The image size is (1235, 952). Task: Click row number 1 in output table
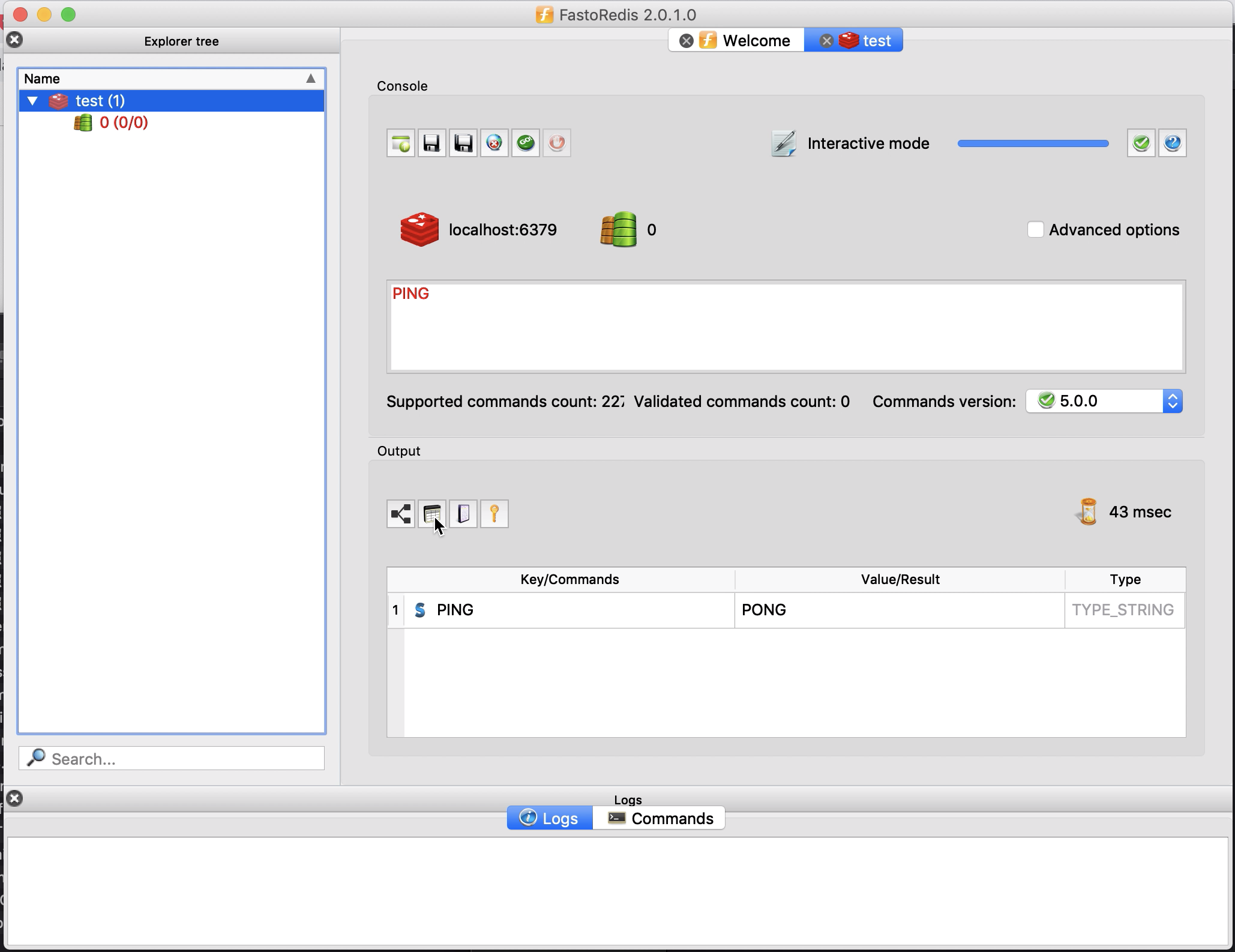pos(395,610)
